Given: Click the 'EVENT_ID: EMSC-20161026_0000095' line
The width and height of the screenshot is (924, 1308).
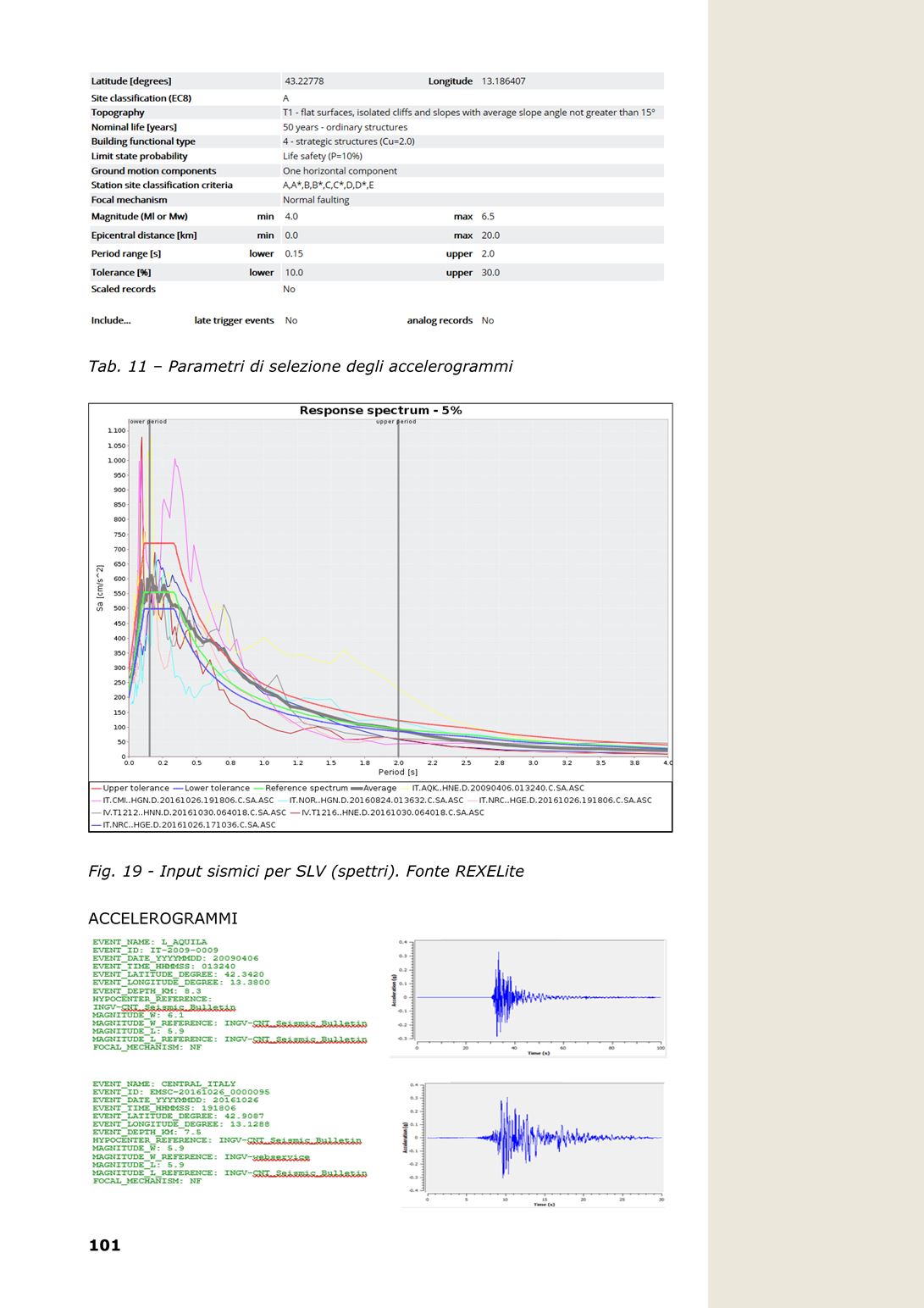Looking at the screenshot, I should 181,1092.
